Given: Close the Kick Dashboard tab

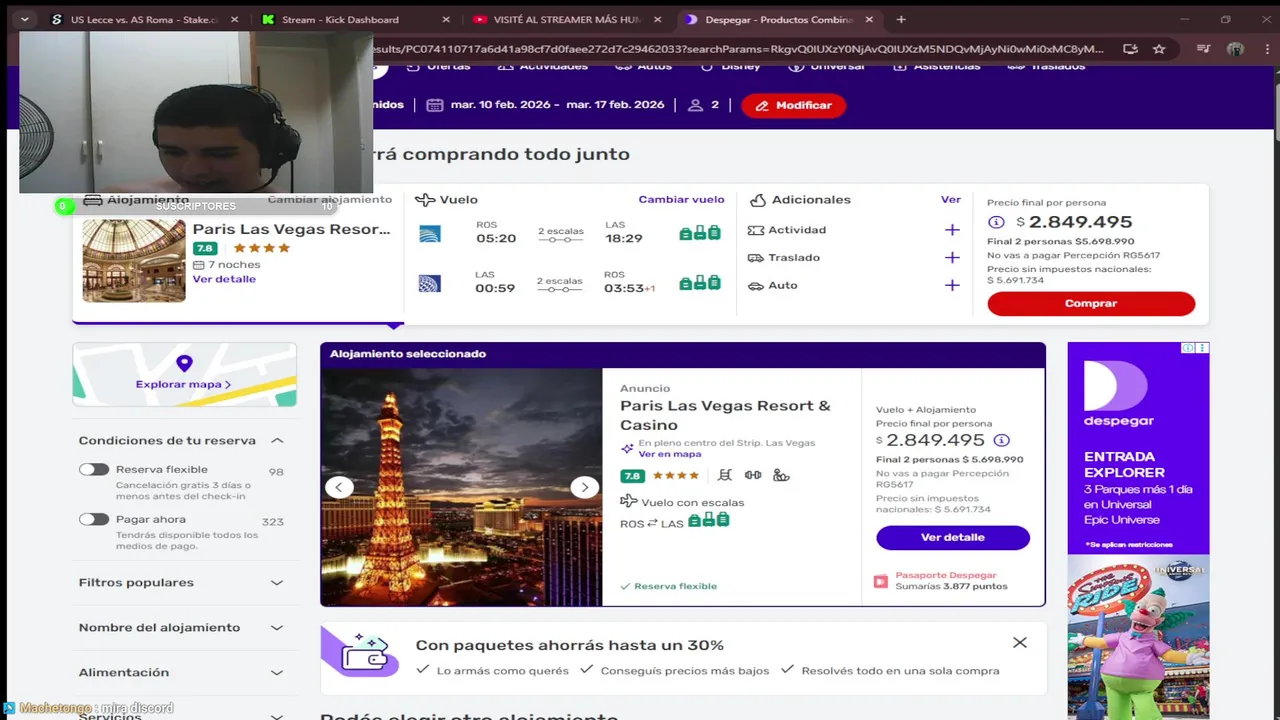Looking at the screenshot, I should (x=446, y=19).
